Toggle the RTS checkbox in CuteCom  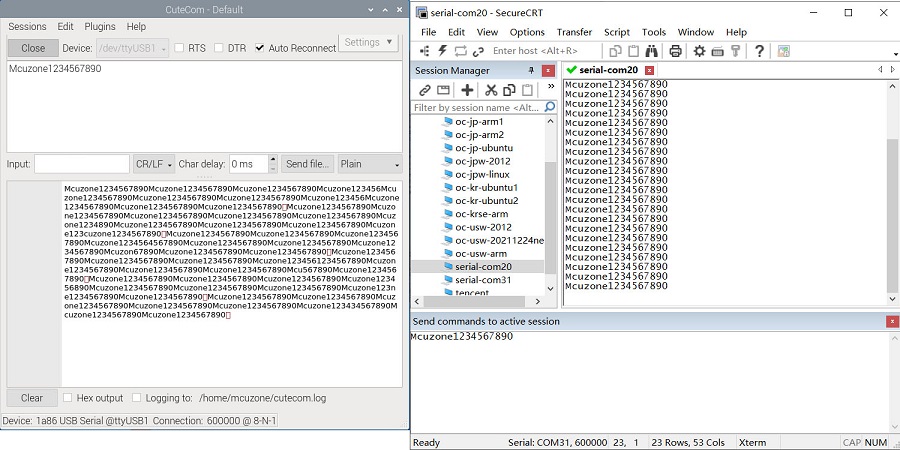tap(179, 48)
